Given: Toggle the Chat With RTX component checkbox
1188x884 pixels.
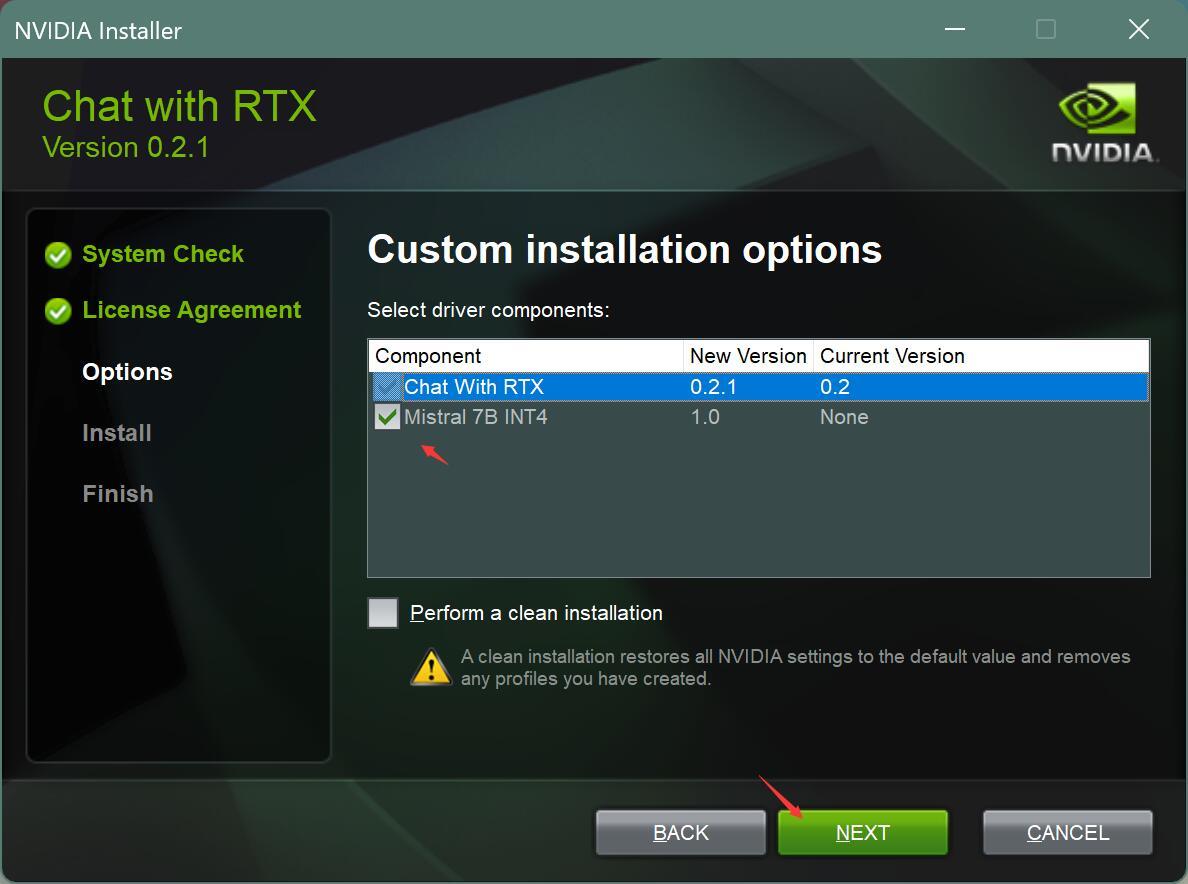Looking at the screenshot, I should 387,387.
